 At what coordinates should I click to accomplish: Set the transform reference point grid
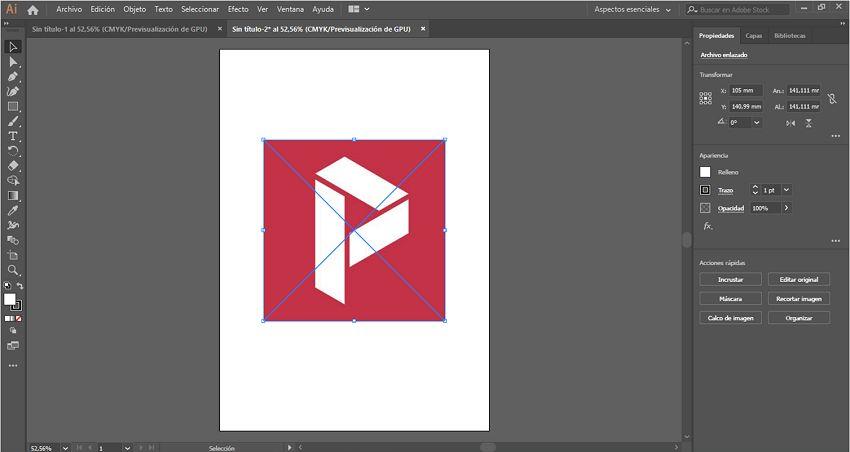point(705,98)
